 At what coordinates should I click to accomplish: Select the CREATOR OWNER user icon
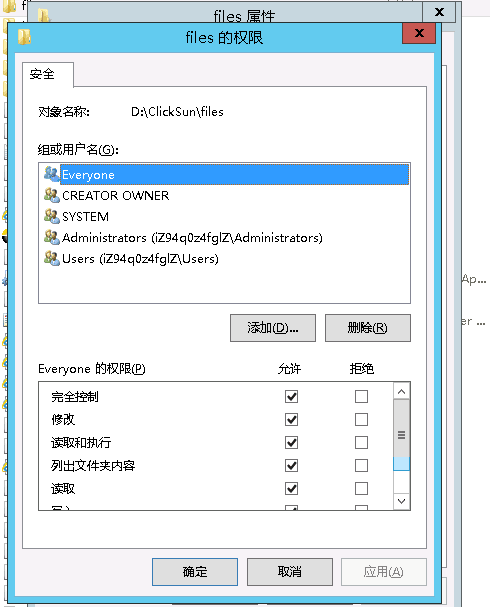click(51, 195)
